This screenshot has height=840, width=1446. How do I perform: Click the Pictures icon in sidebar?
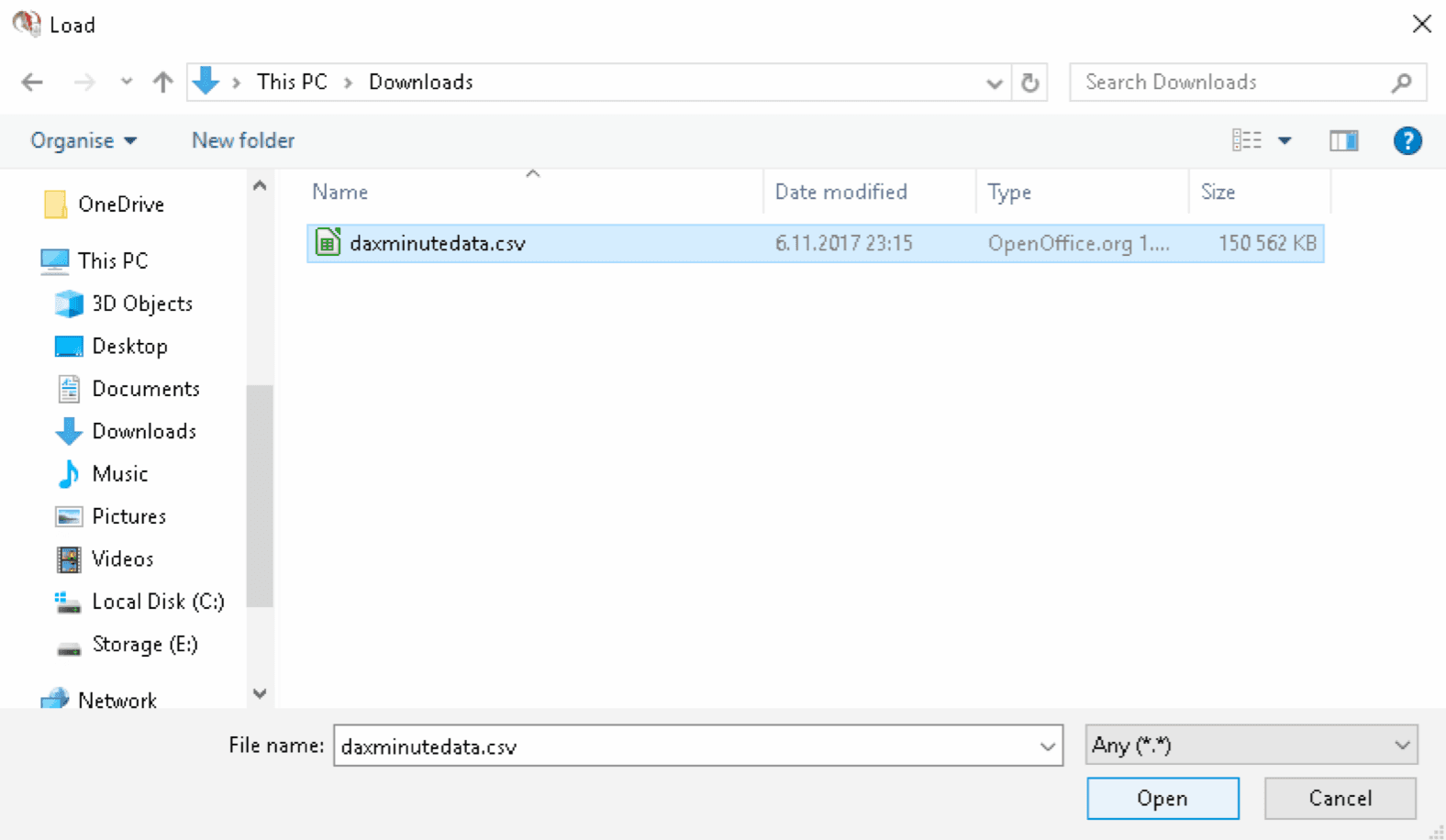pos(69,516)
